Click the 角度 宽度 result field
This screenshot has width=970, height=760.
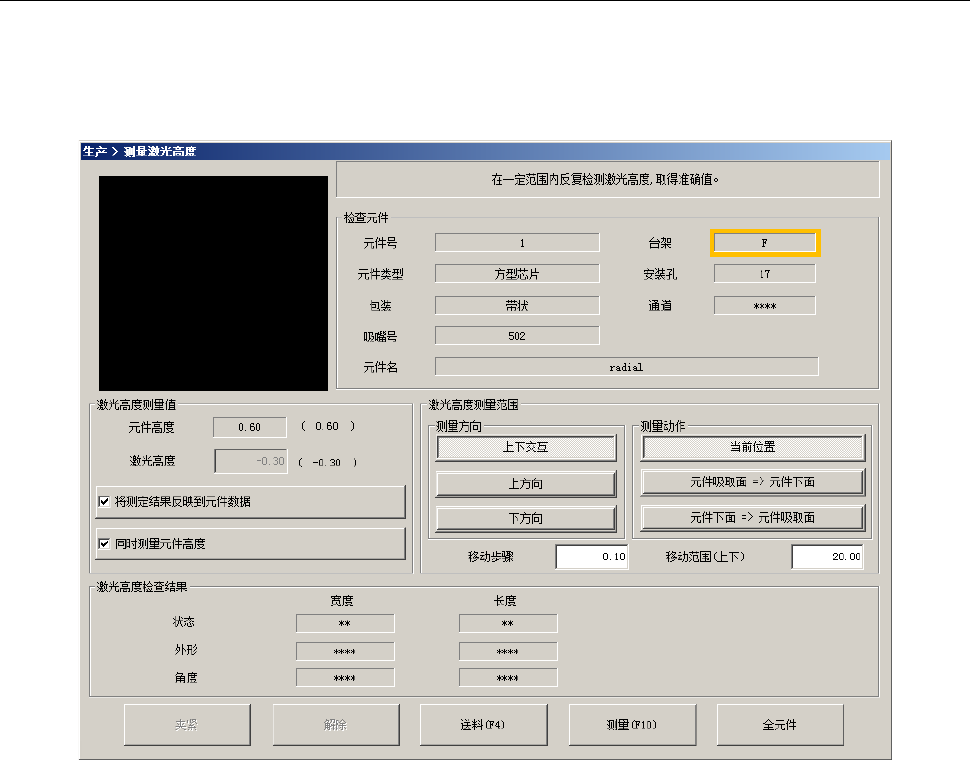345,678
